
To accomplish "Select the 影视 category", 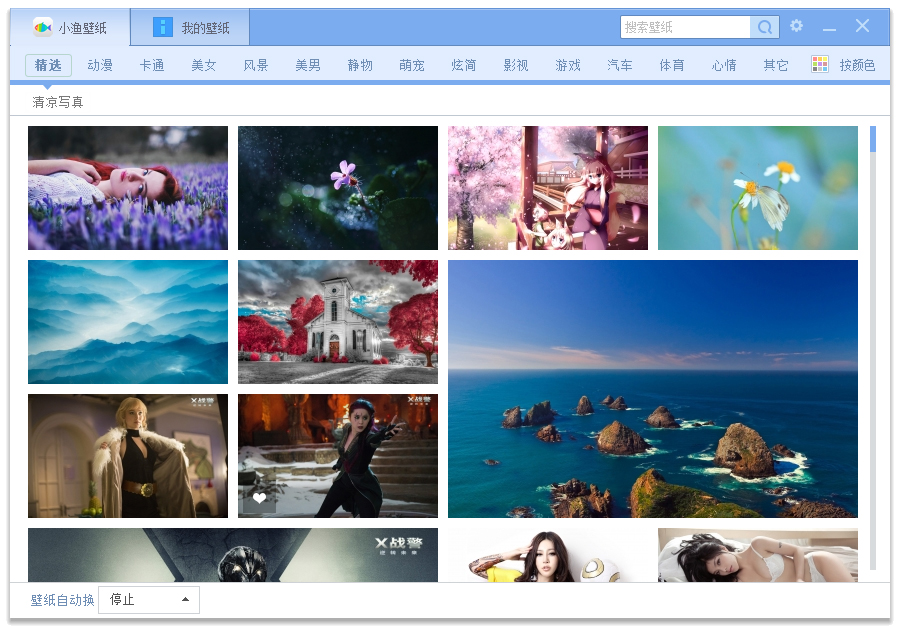I will (x=516, y=65).
